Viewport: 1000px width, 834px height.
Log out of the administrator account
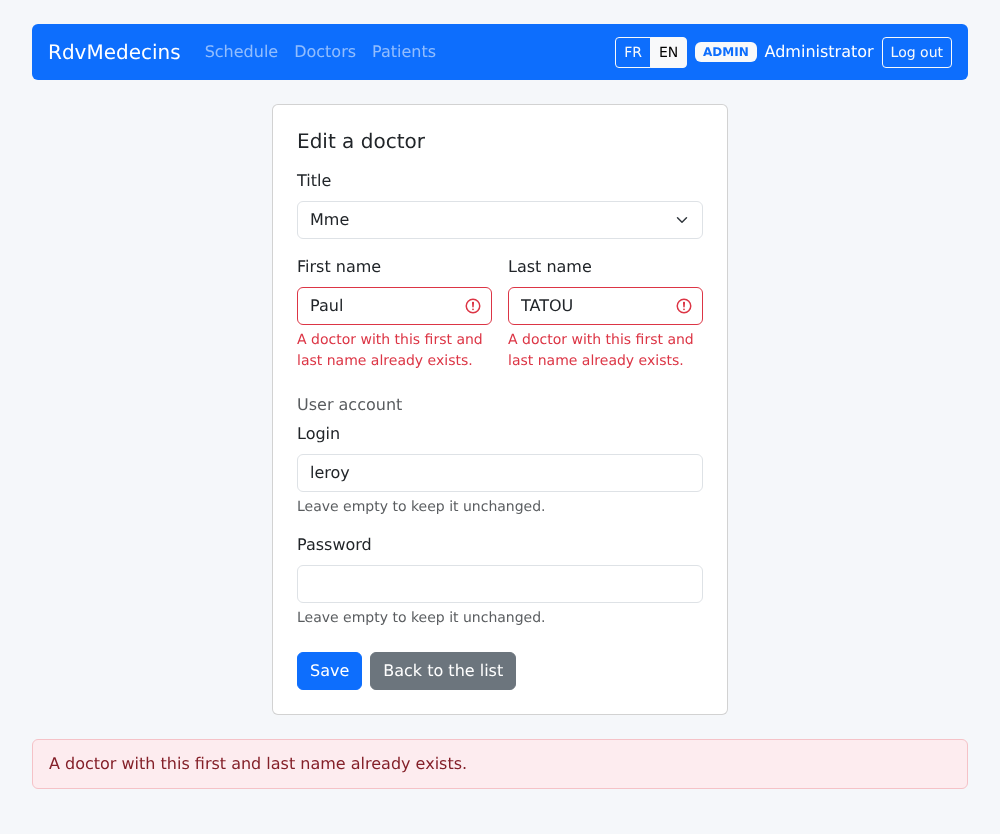coord(916,52)
